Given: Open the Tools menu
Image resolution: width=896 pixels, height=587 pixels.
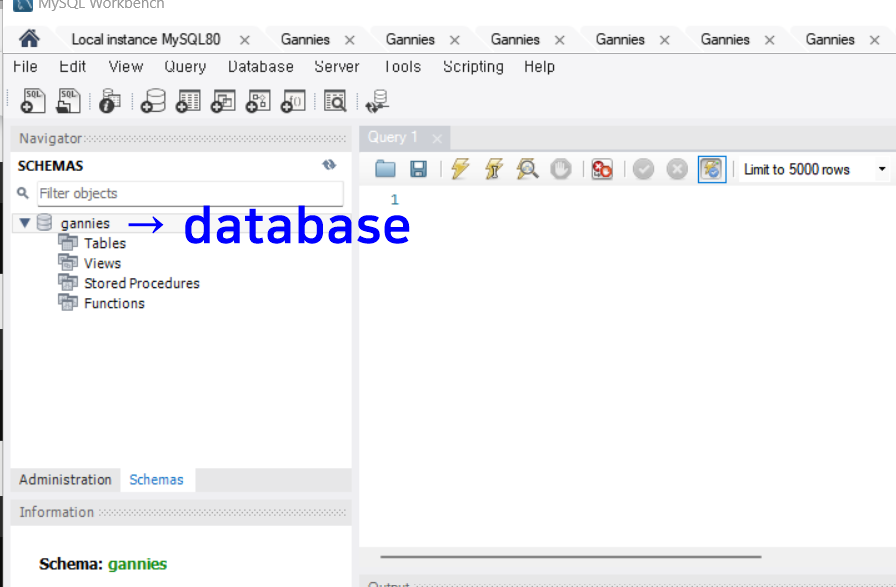Looking at the screenshot, I should tap(402, 67).
